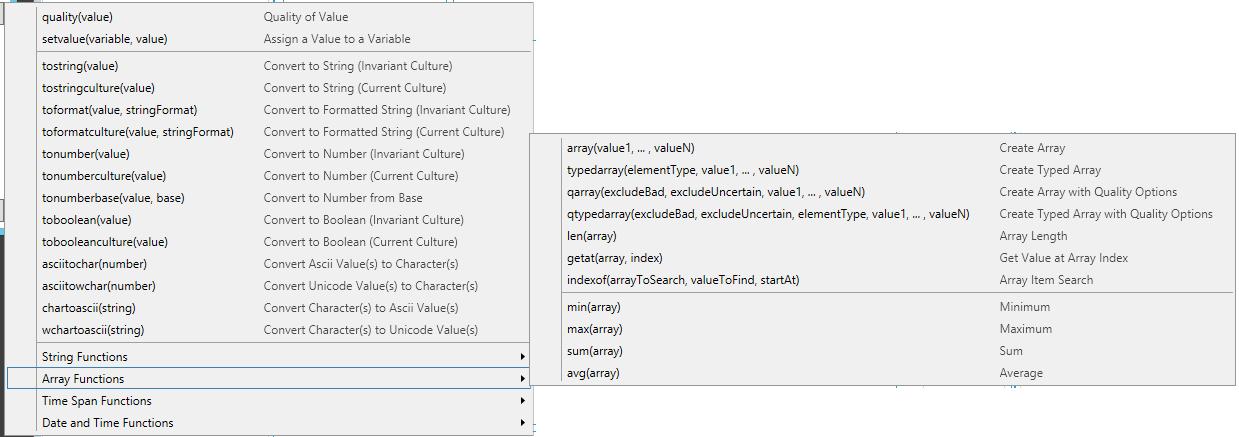The width and height of the screenshot is (1239, 437).
Task: Choose indexof Array Item Search entry
Action: (682, 280)
